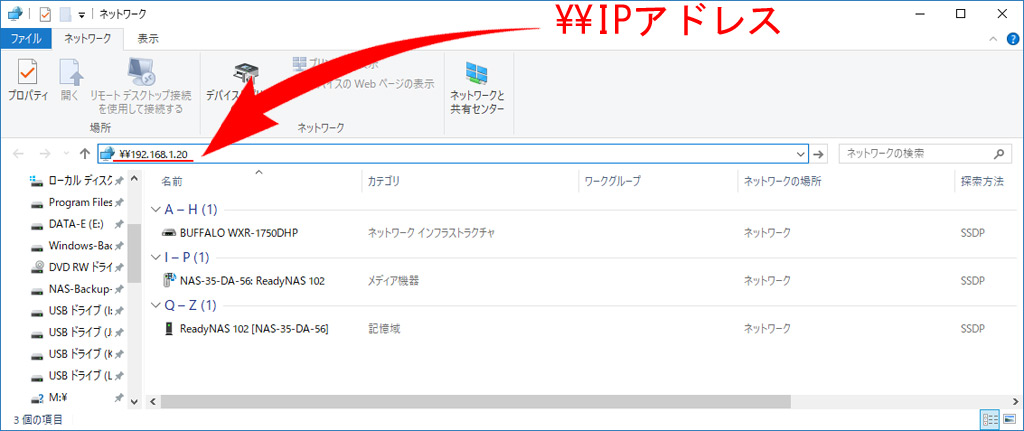Switch to large icons view in status bar
The width and height of the screenshot is (1024, 431).
(1010, 419)
